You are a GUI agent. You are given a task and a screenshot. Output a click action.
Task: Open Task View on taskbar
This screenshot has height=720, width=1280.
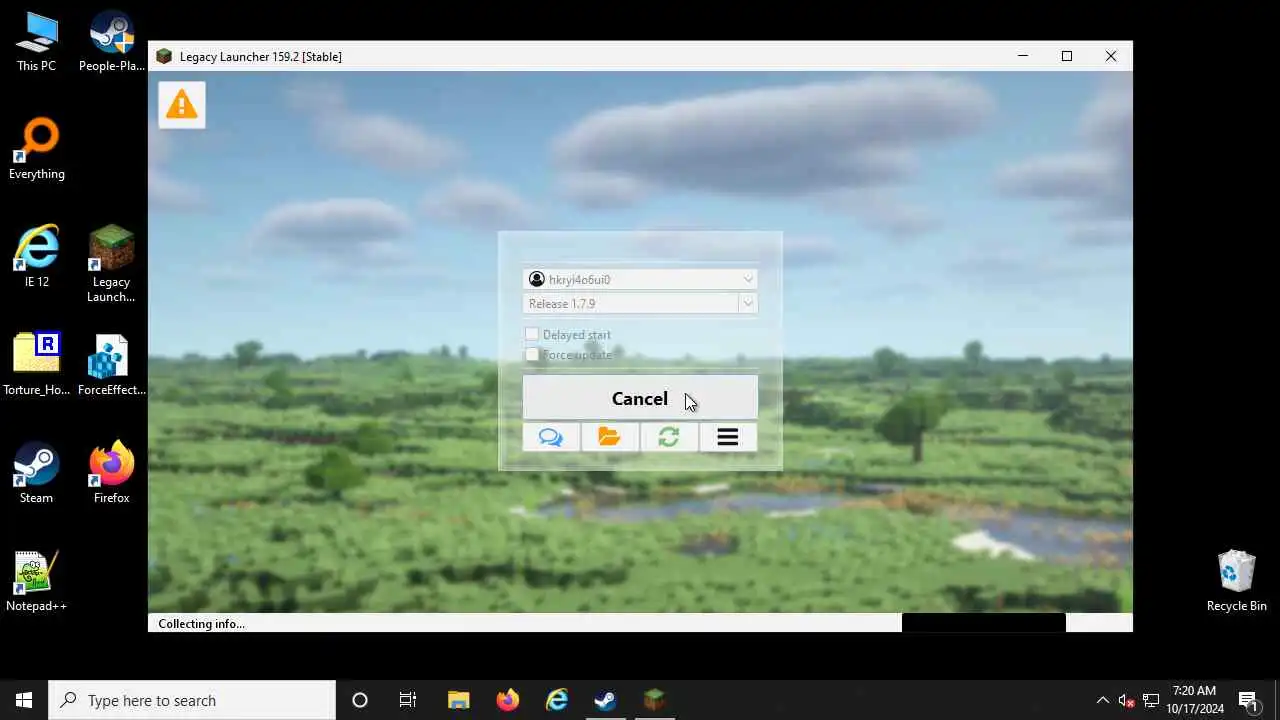(408, 700)
